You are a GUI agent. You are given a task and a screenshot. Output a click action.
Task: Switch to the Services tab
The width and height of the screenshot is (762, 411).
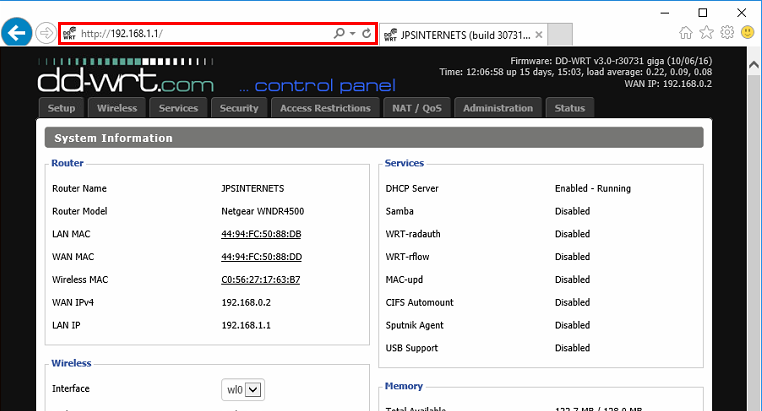178,108
